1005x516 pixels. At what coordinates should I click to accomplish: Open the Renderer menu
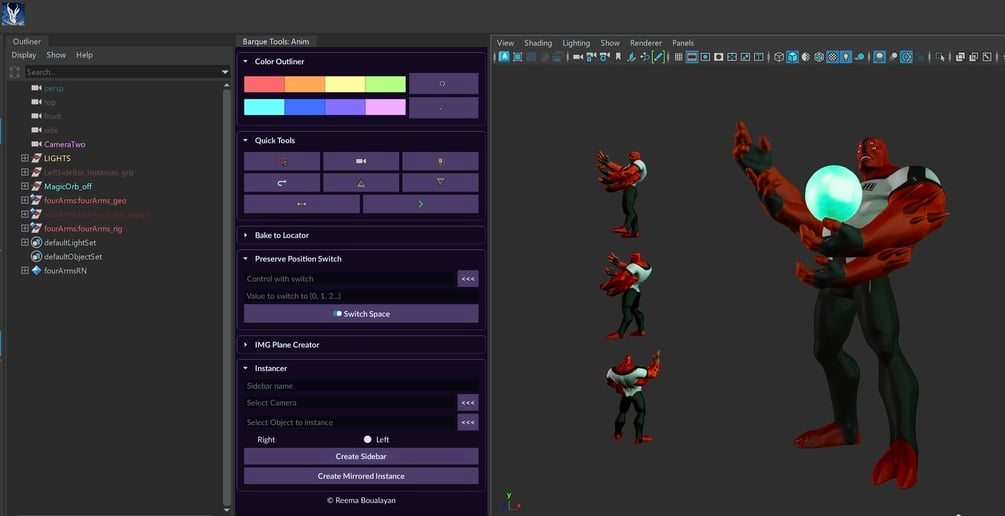tap(645, 43)
